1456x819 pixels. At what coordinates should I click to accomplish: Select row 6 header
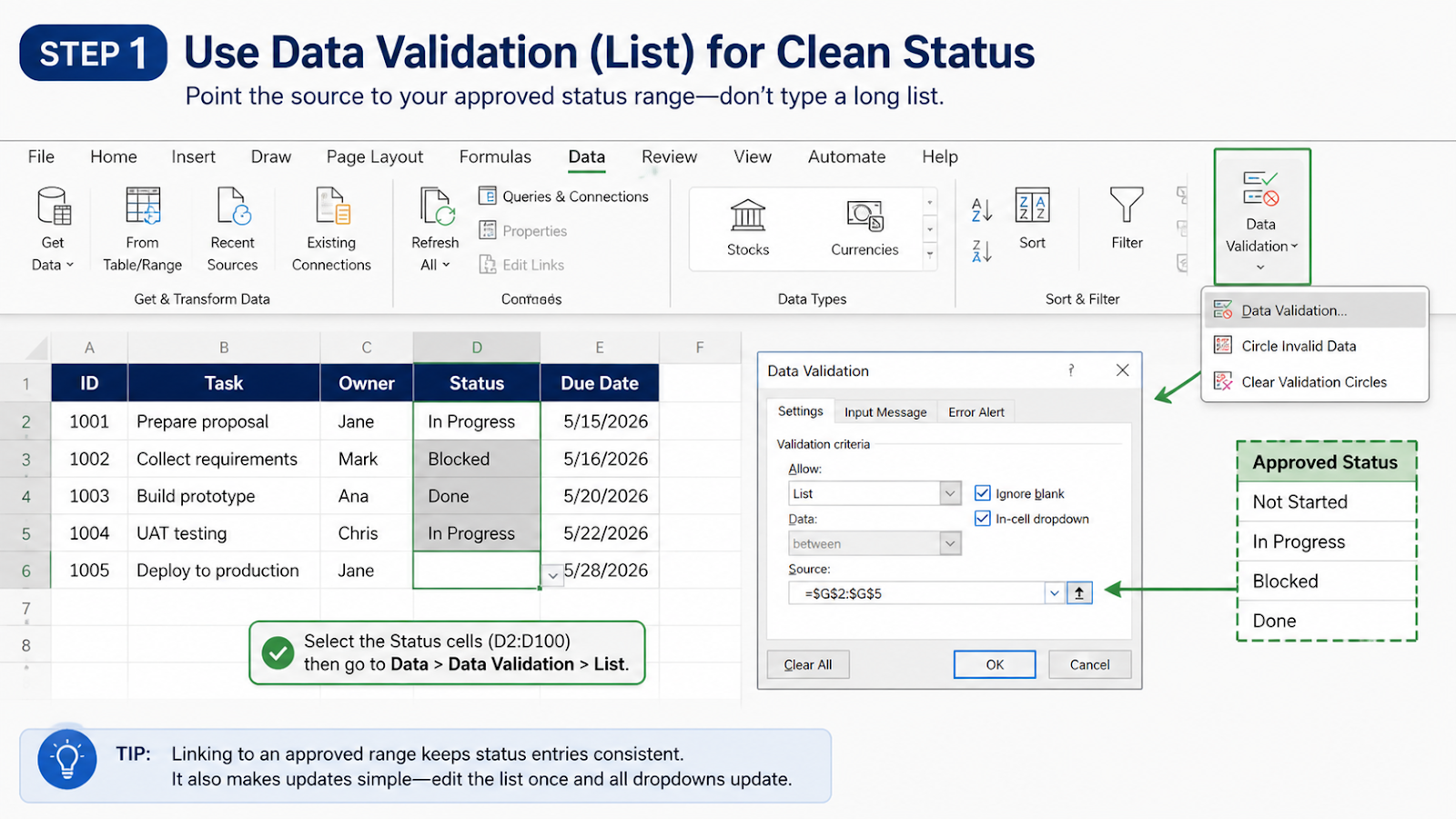pyautogui.click(x=25, y=571)
